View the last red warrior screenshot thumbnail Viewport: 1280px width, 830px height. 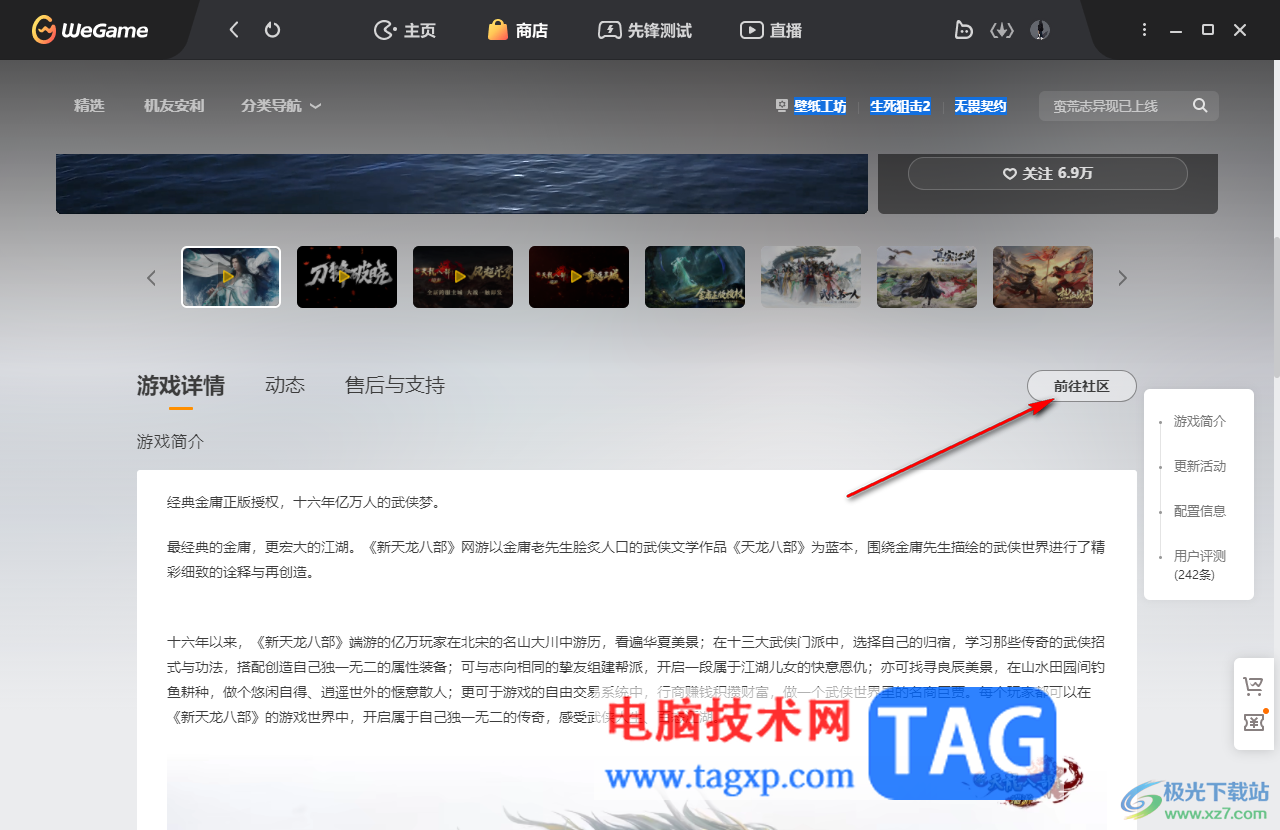tap(1043, 277)
